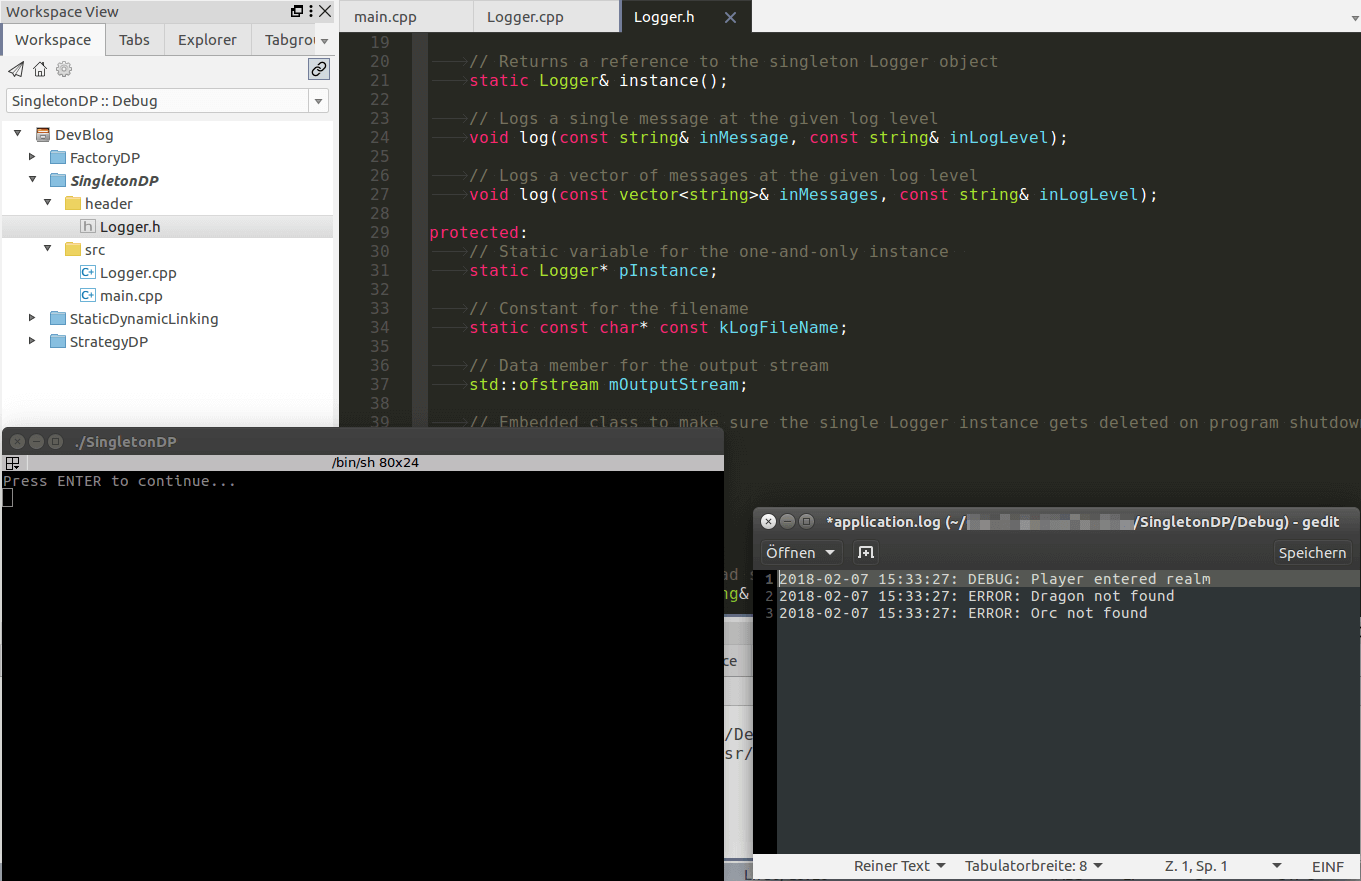The image size is (1361, 881).
Task: Close the Logger.h editor tab
Action: [730, 18]
